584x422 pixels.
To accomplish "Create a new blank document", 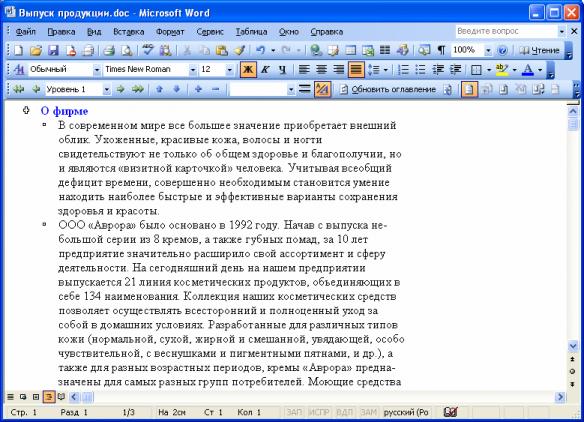I will click(18, 50).
